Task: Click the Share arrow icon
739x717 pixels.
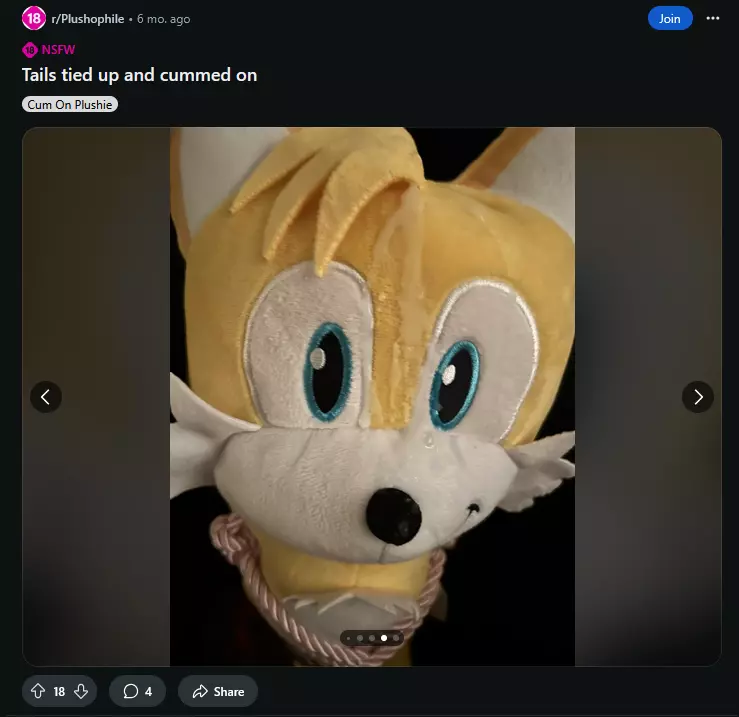Action: (x=200, y=691)
